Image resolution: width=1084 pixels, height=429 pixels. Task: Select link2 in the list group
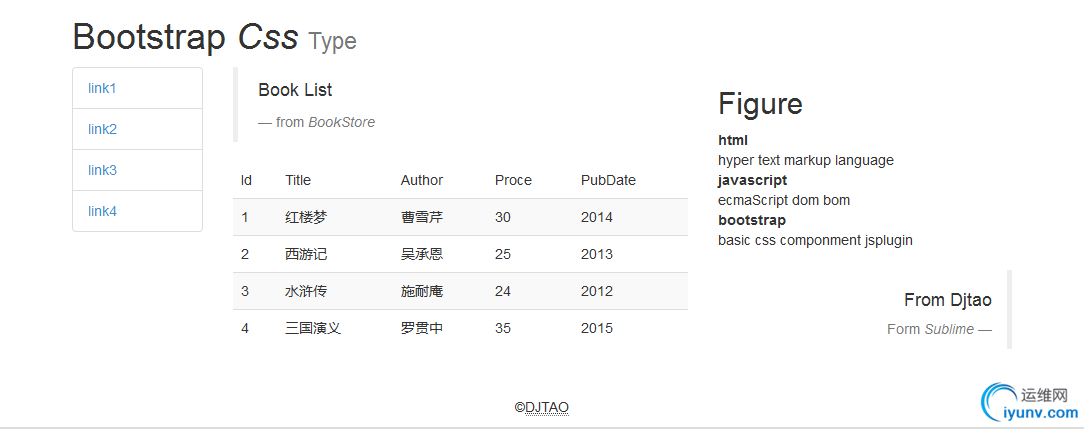coord(102,129)
